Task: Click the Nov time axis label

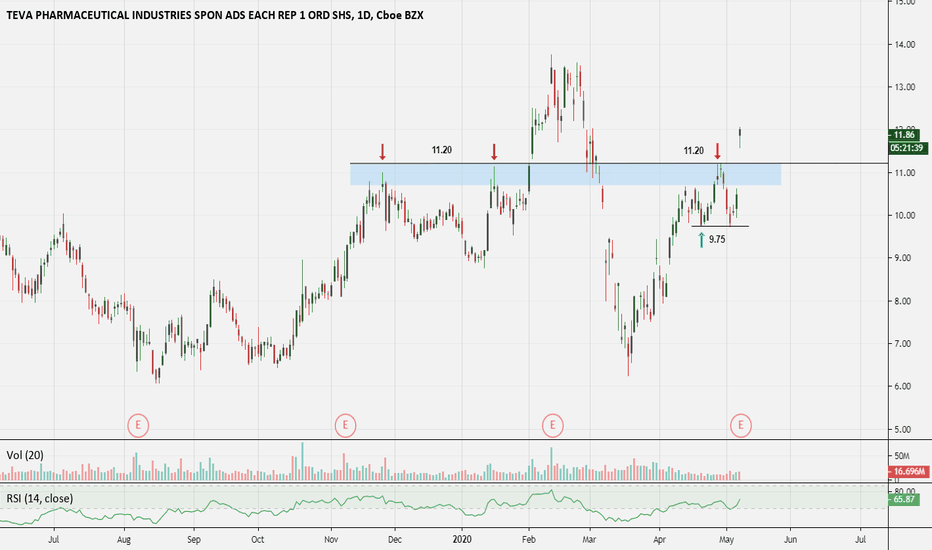Action: [x=331, y=540]
